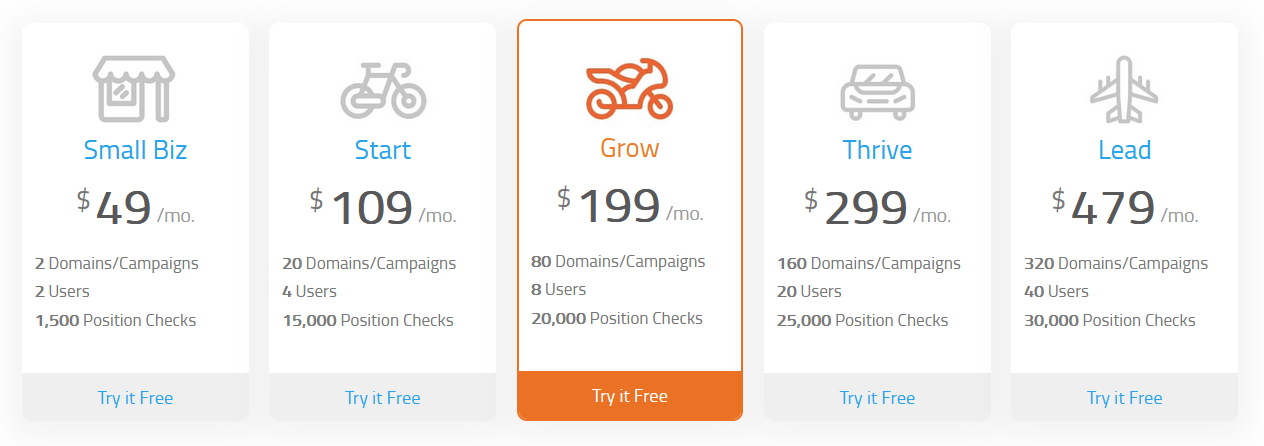Click 80 Domains/Campaigns feature line
Viewport: 1264px width, 446px height.
click(x=617, y=261)
